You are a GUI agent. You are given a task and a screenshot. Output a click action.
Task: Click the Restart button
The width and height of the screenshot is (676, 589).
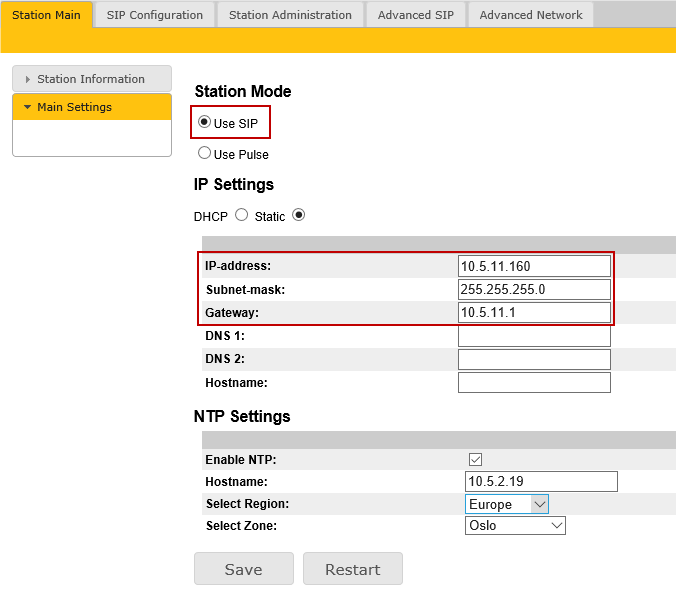[x=352, y=569]
